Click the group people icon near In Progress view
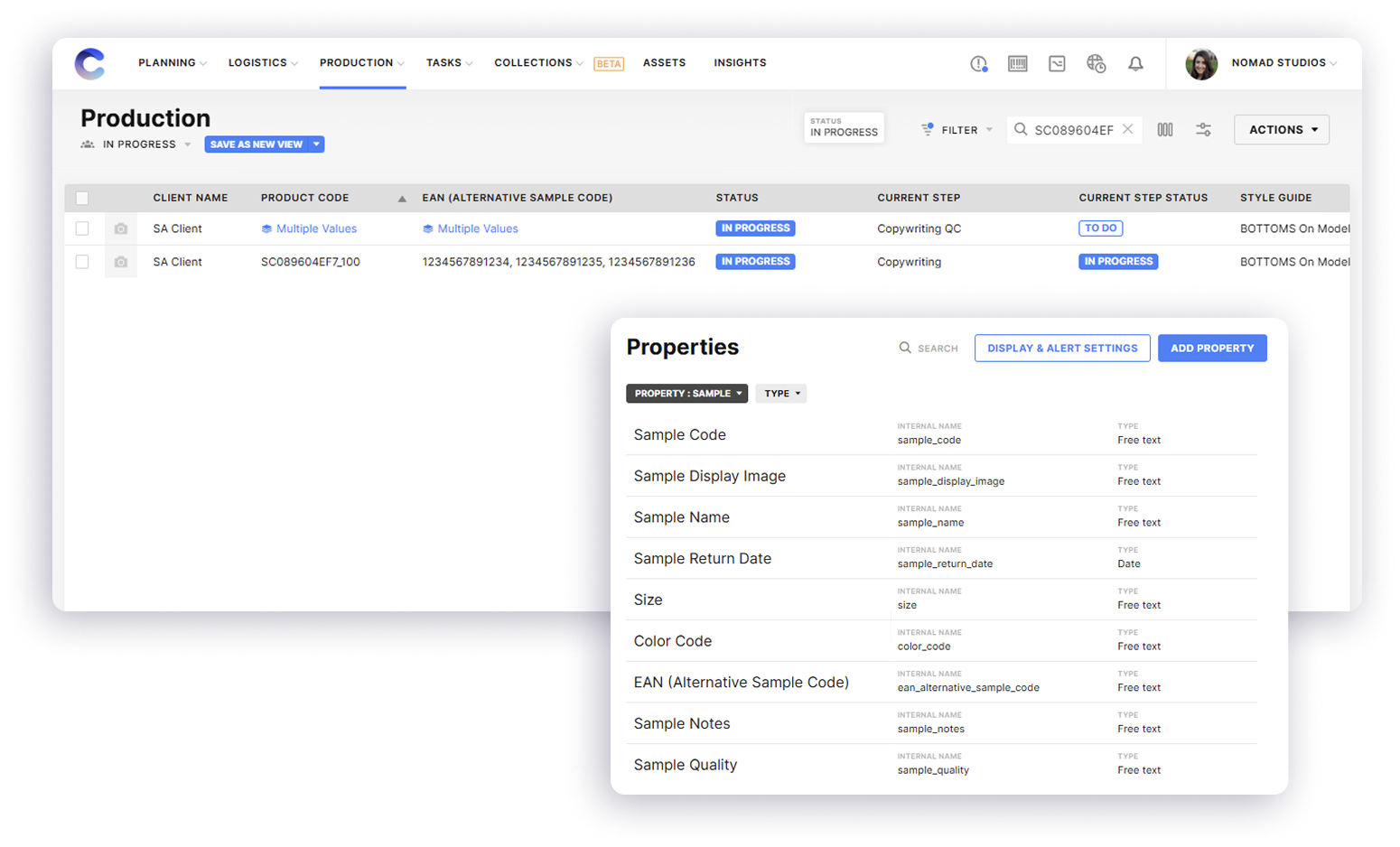The width and height of the screenshot is (1400, 847). (x=88, y=144)
